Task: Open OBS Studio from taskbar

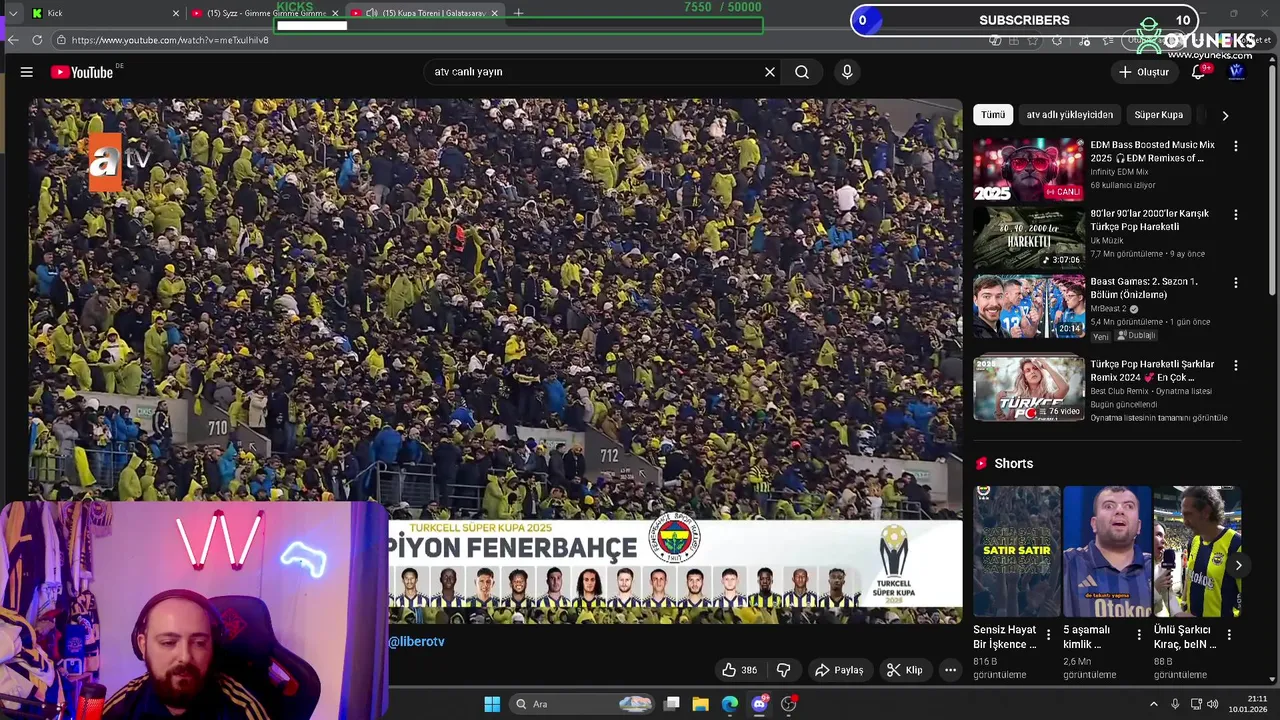Action: click(788, 704)
